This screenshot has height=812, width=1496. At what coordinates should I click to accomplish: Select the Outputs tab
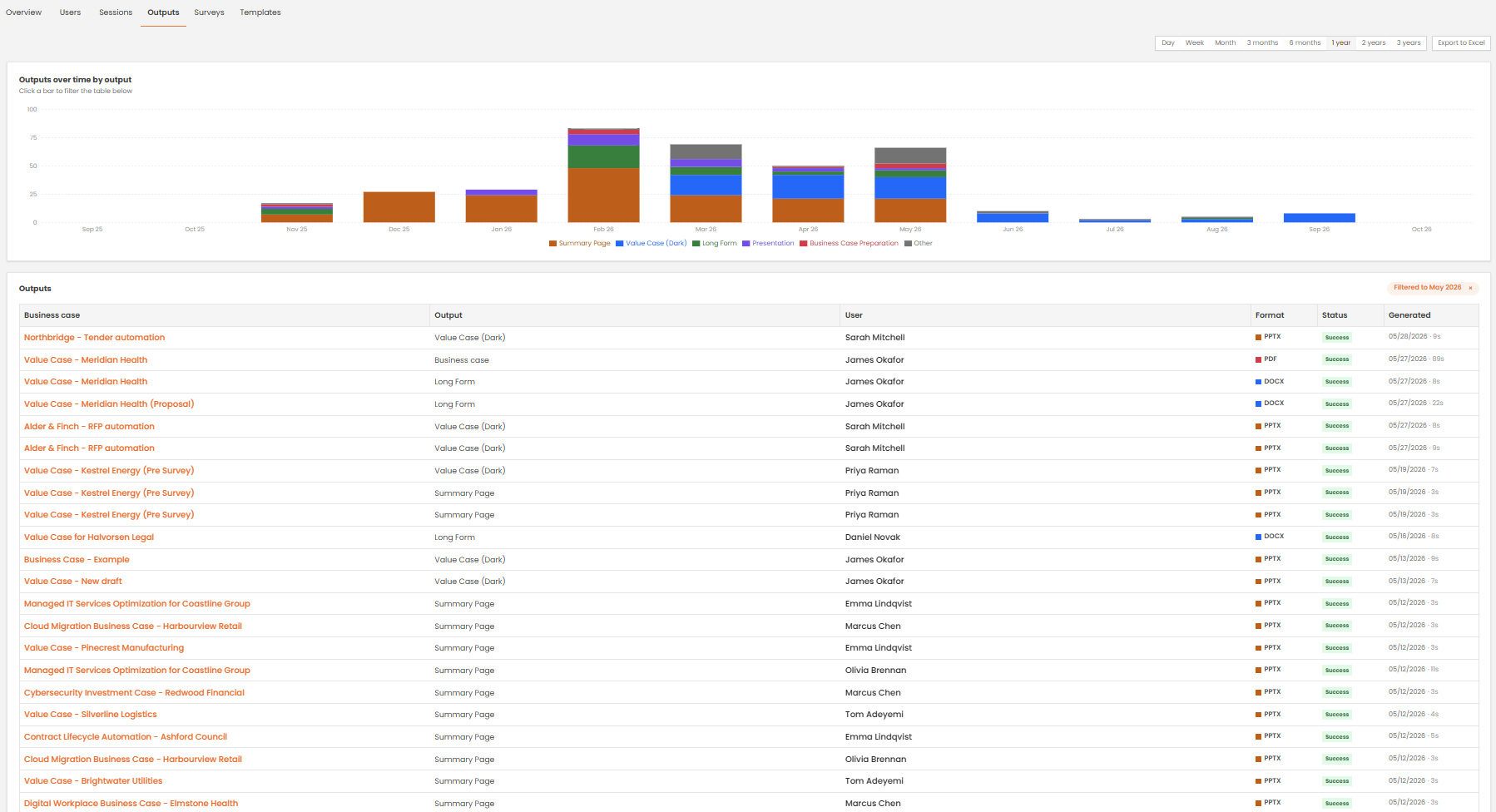click(x=163, y=12)
